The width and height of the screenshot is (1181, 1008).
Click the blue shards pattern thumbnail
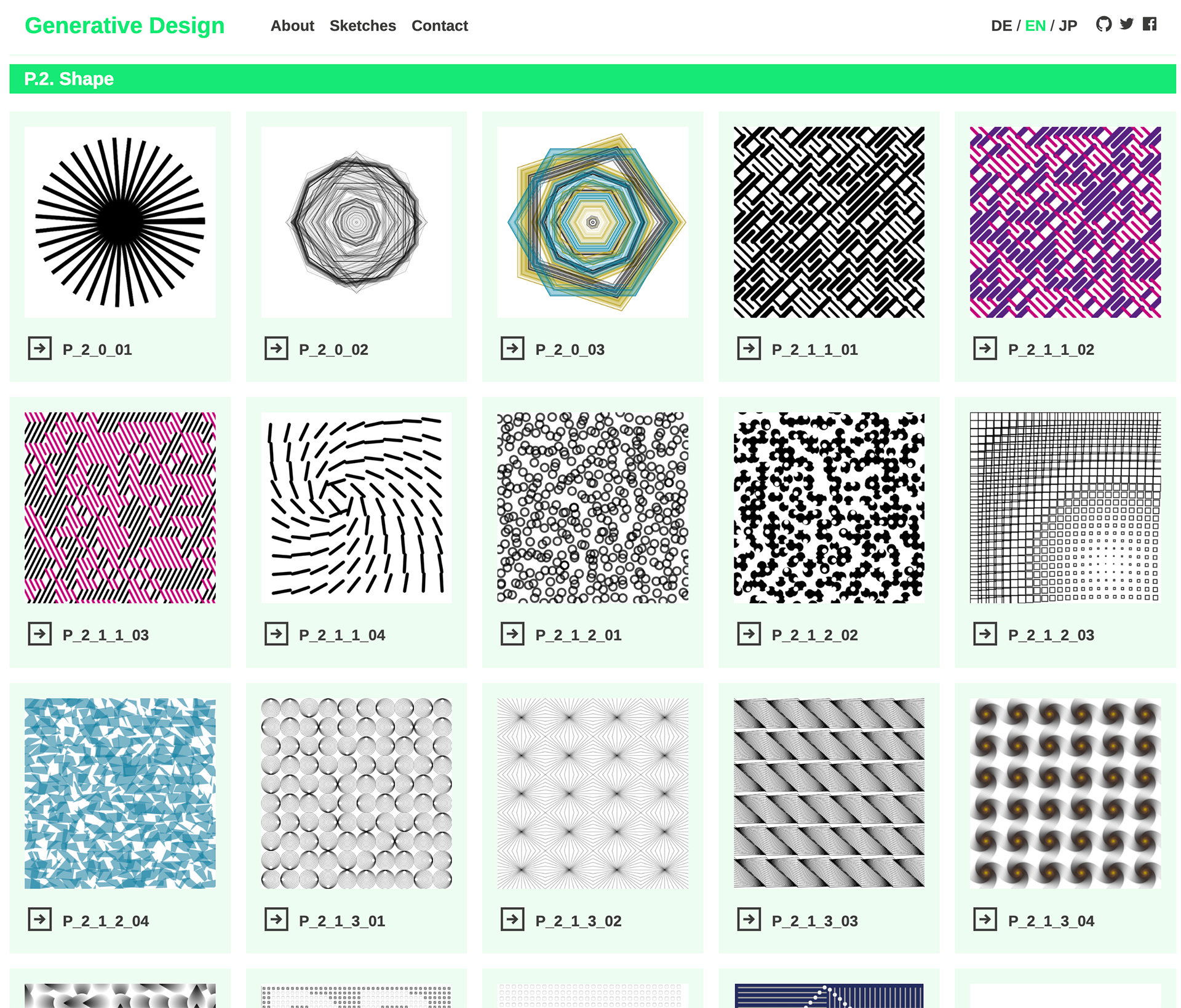point(120,793)
